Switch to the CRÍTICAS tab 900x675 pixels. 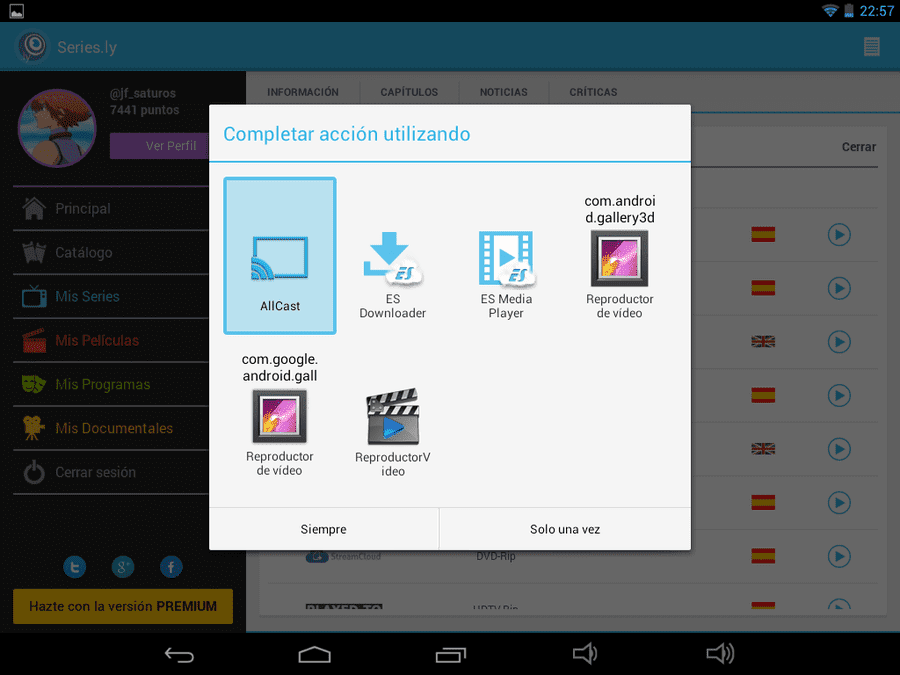pyautogui.click(x=593, y=92)
